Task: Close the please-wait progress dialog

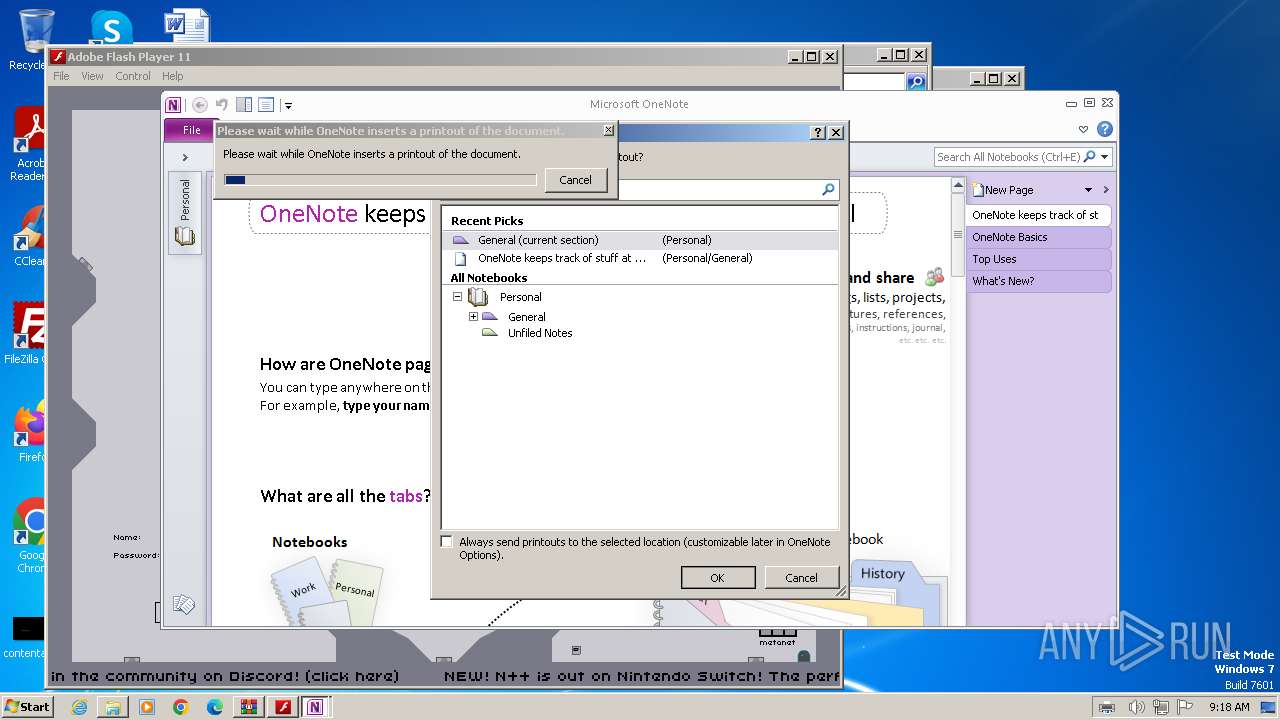Action: (608, 130)
